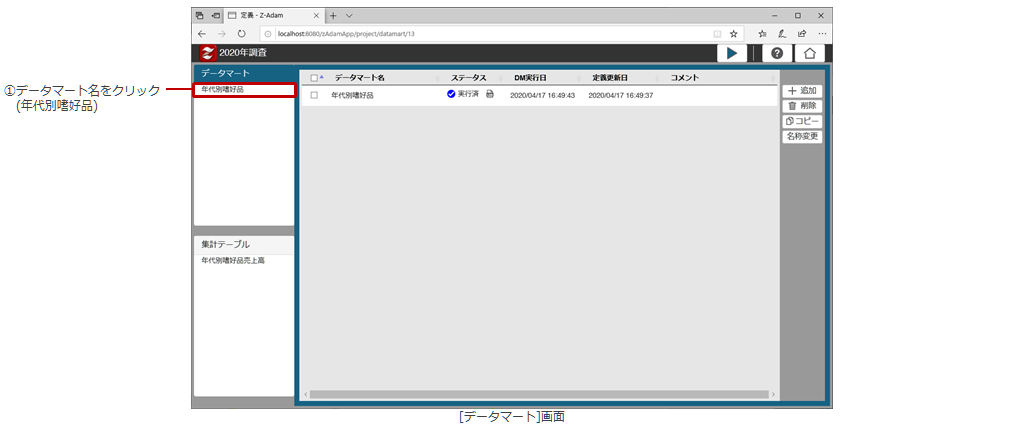The width and height of the screenshot is (1024, 440).
Task: Add page to favorites with star icon
Action: pyautogui.click(x=733, y=33)
